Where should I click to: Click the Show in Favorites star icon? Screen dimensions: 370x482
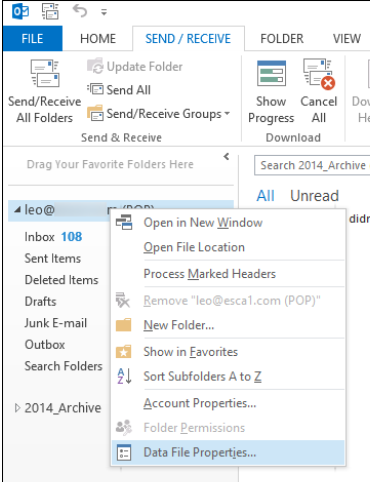tap(124, 351)
